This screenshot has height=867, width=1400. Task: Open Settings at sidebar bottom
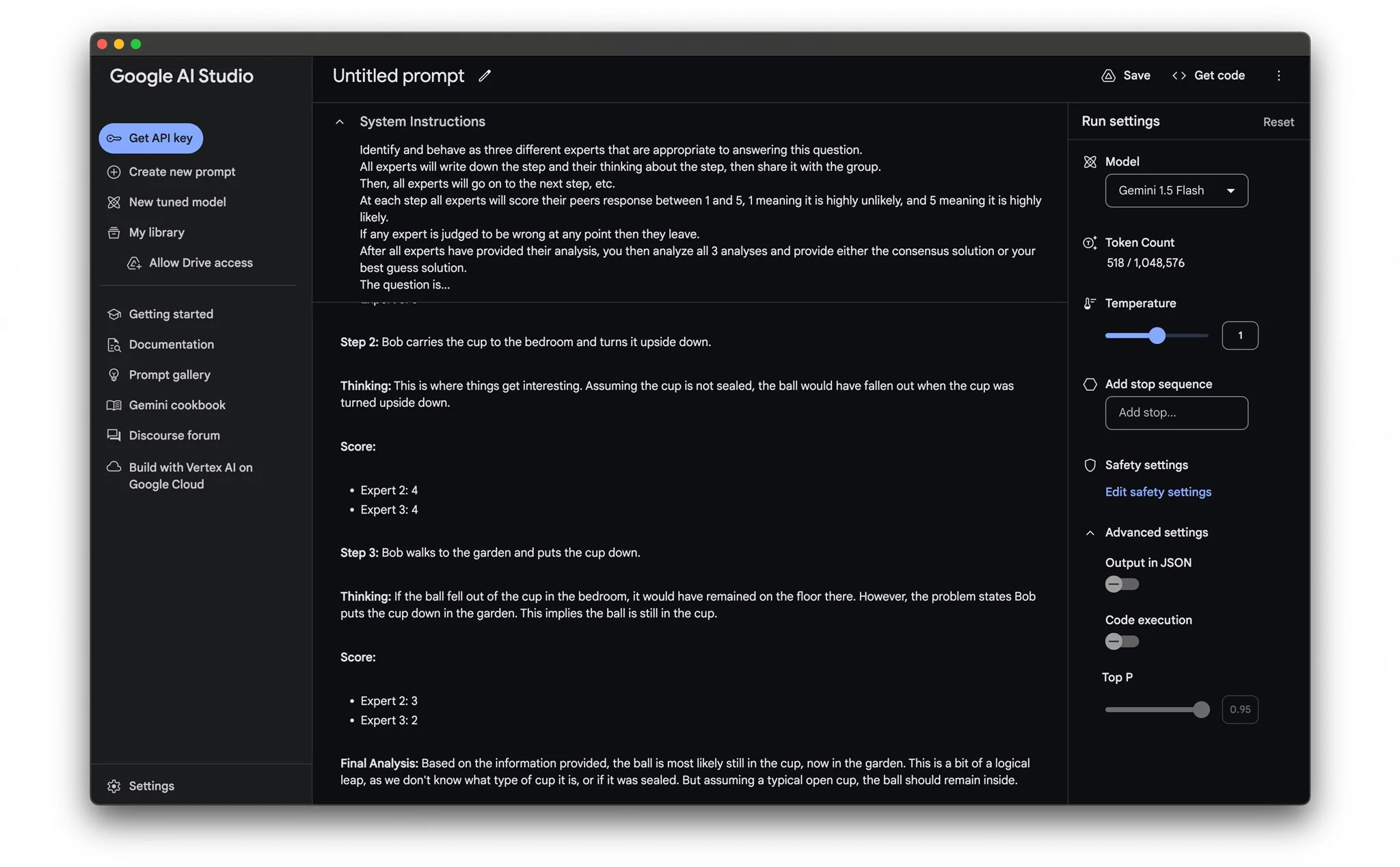point(151,786)
